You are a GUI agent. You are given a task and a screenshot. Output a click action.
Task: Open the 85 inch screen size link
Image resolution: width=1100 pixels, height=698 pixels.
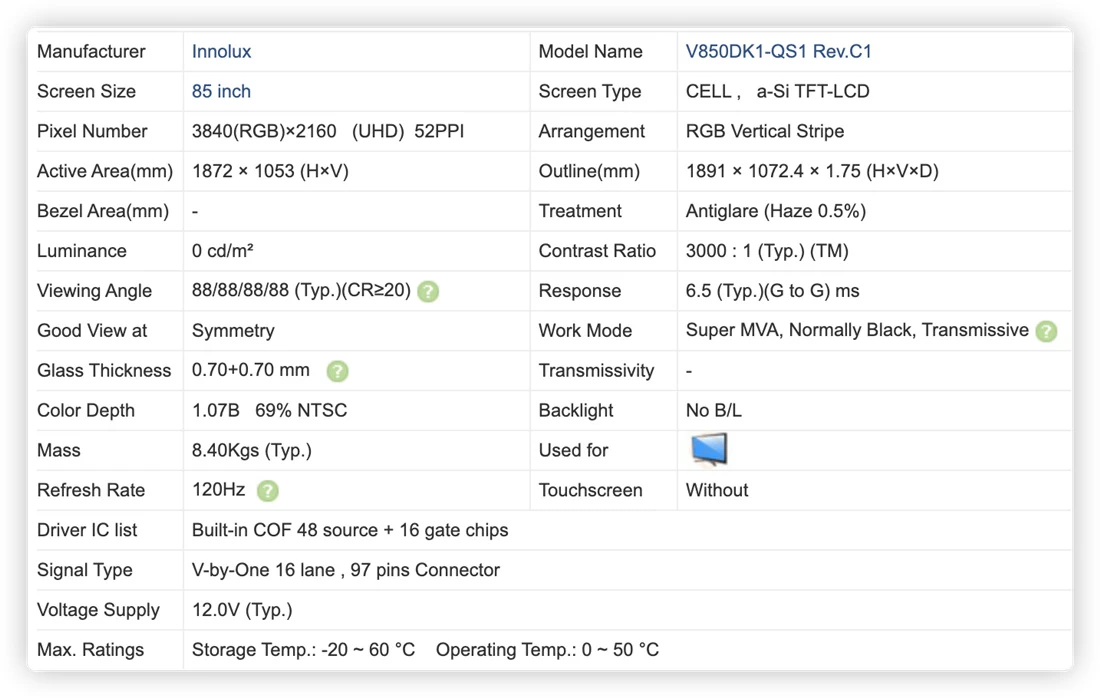click(221, 91)
